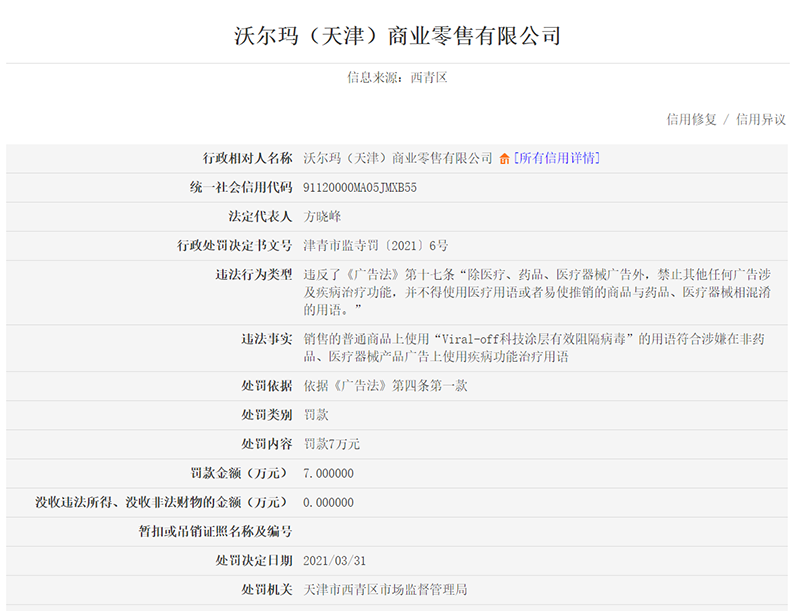Click the orange house credit icon
800x611 pixels.
coord(504,159)
